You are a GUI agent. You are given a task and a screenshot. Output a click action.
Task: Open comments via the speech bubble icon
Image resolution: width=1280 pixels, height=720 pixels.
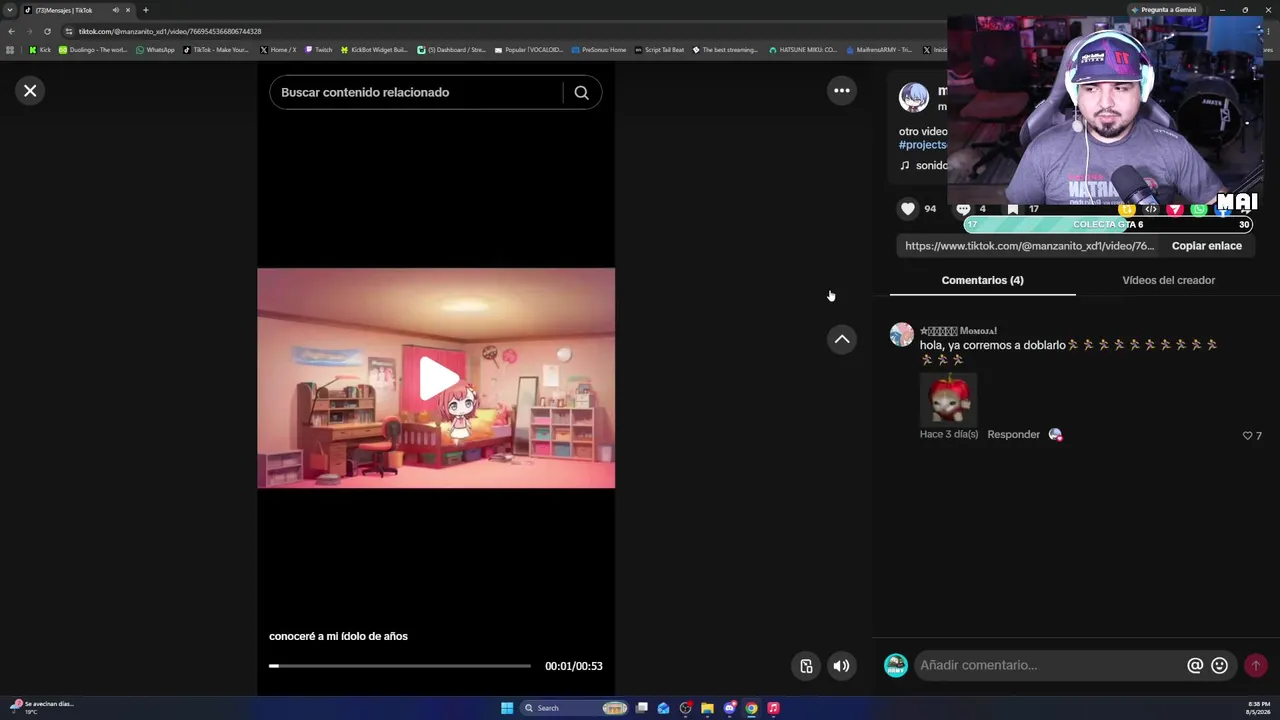[x=963, y=208]
